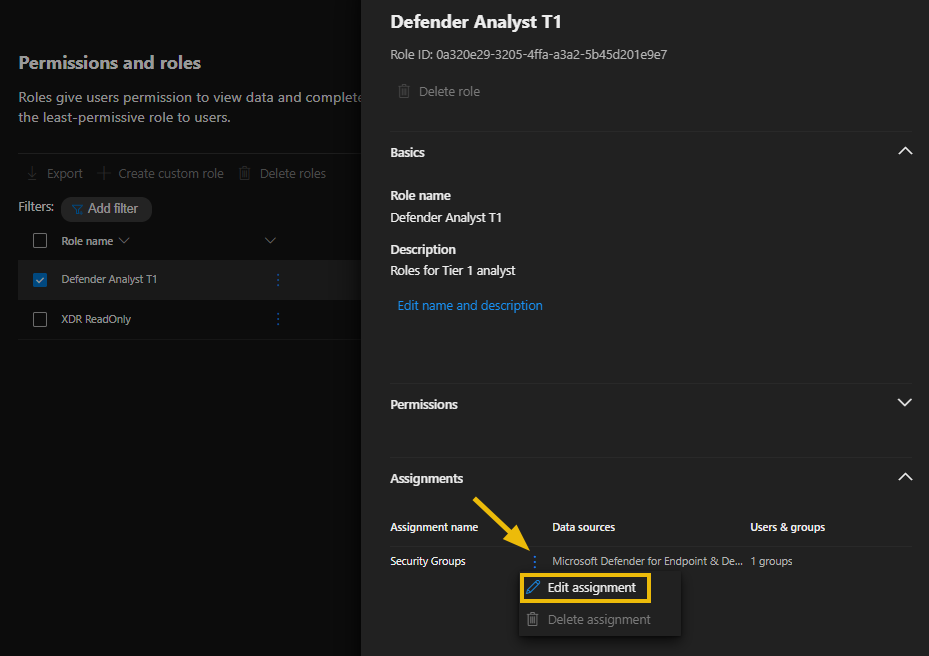This screenshot has width=929, height=656.
Task: Click the Delete roles trash icon
Action: [245, 173]
